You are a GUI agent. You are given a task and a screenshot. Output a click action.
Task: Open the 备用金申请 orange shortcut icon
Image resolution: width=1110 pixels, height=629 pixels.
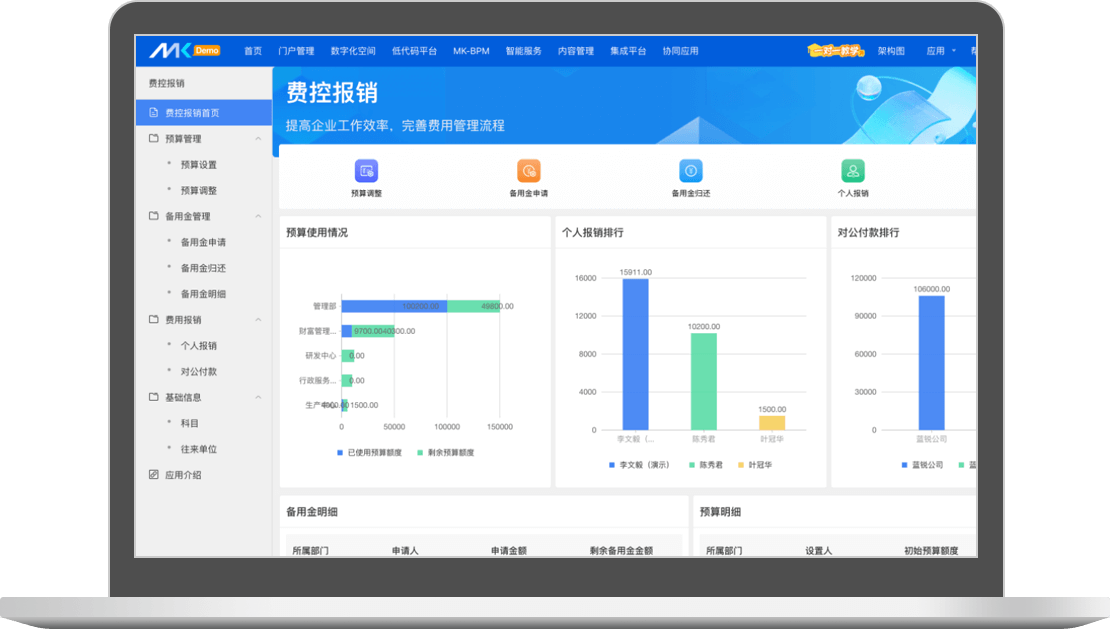(528, 171)
